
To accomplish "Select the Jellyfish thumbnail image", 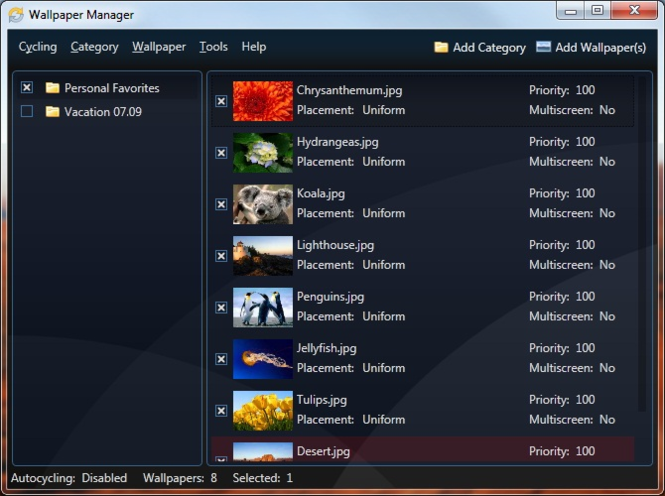I will pyautogui.click(x=263, y=359).
